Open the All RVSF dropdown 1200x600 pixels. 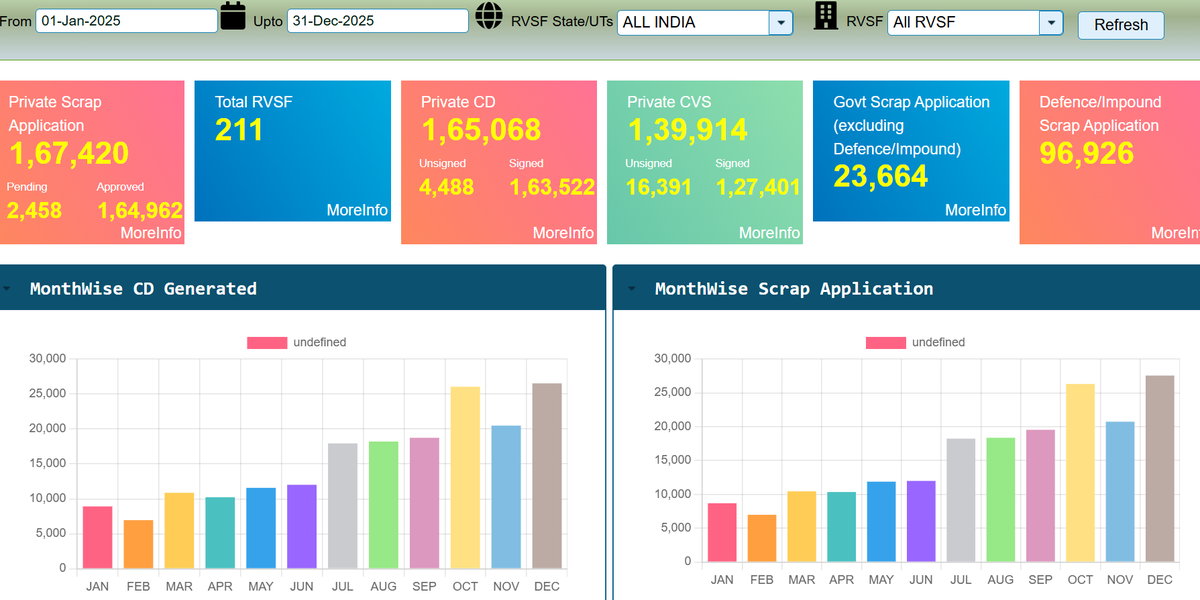(1051, 22)
